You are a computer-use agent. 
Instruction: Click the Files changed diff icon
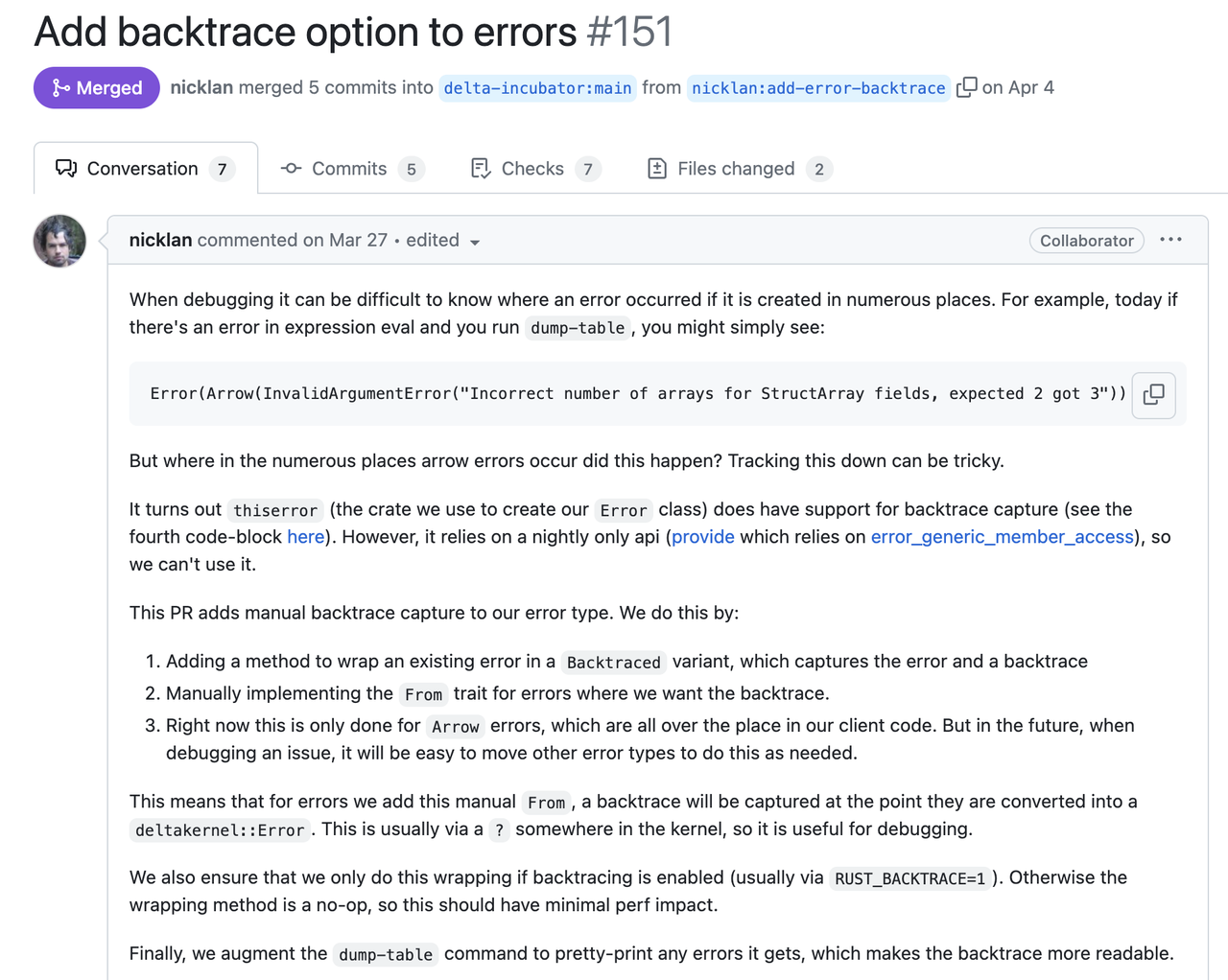pos(656,168)
